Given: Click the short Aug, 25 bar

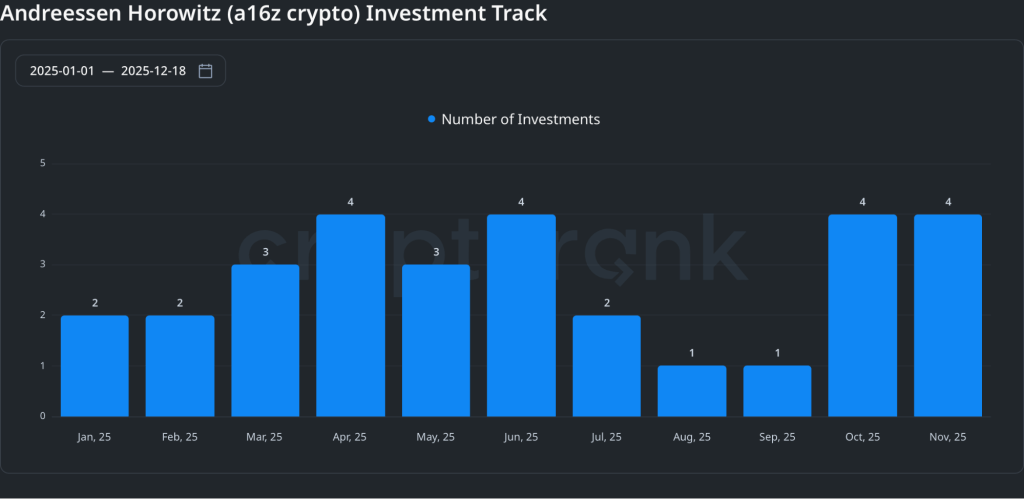Looking at the screenshot, I should 692,391.
